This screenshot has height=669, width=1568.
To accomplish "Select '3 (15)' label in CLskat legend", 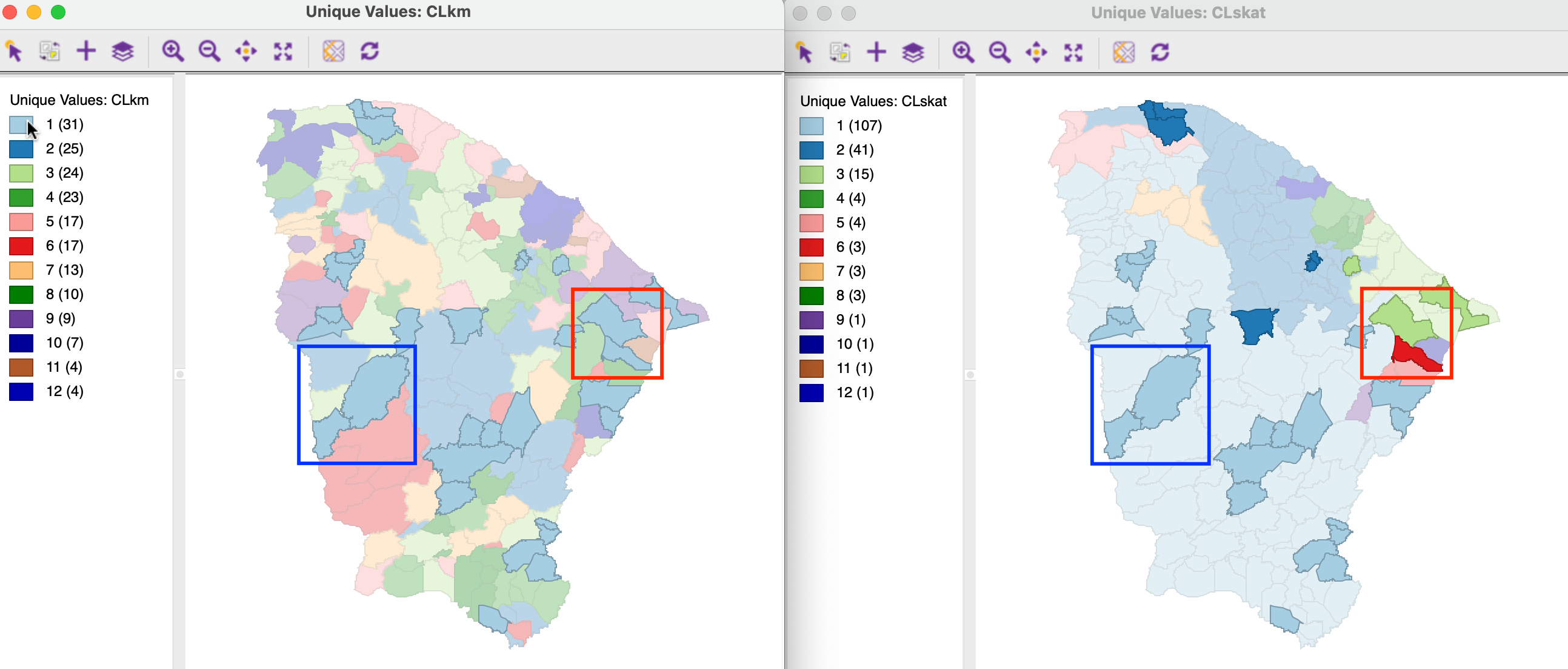I will click(855, 174).
